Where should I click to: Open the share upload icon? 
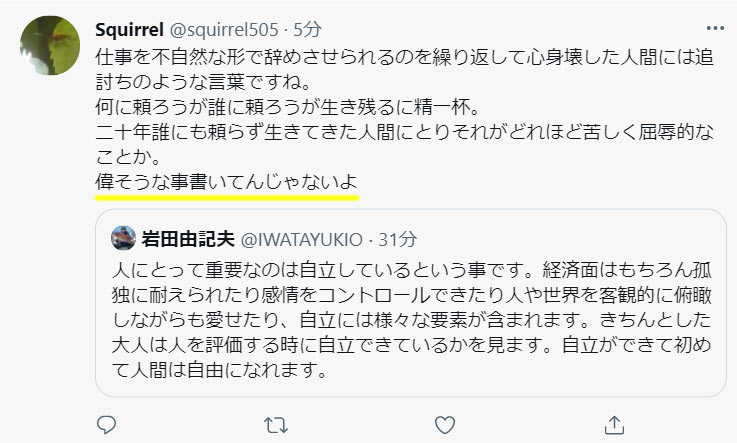(x=614, y=425)
